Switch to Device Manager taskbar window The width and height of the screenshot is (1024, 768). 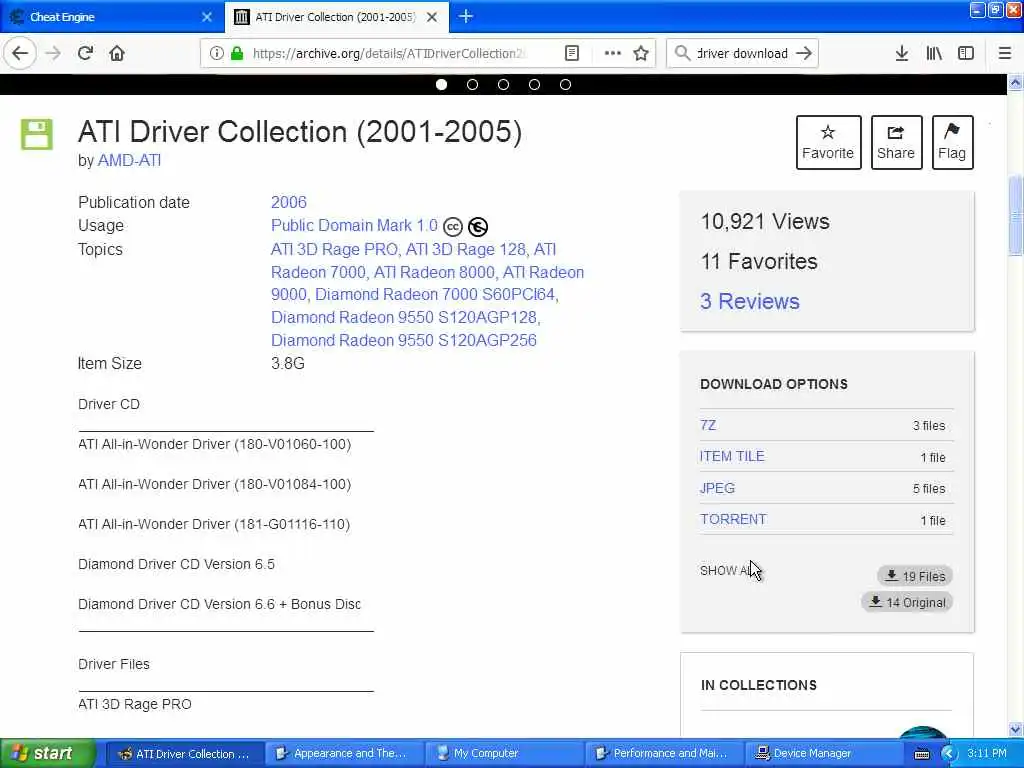pos(823,753)
